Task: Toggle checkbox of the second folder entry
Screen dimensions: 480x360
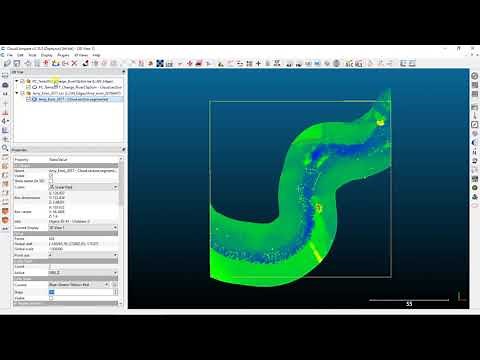Action: pos(22,93)
